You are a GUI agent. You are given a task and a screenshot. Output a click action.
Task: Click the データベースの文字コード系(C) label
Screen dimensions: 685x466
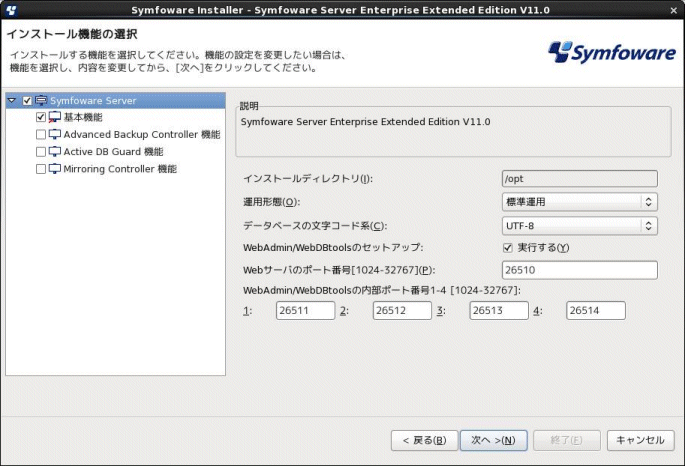(x=315, y=226)
